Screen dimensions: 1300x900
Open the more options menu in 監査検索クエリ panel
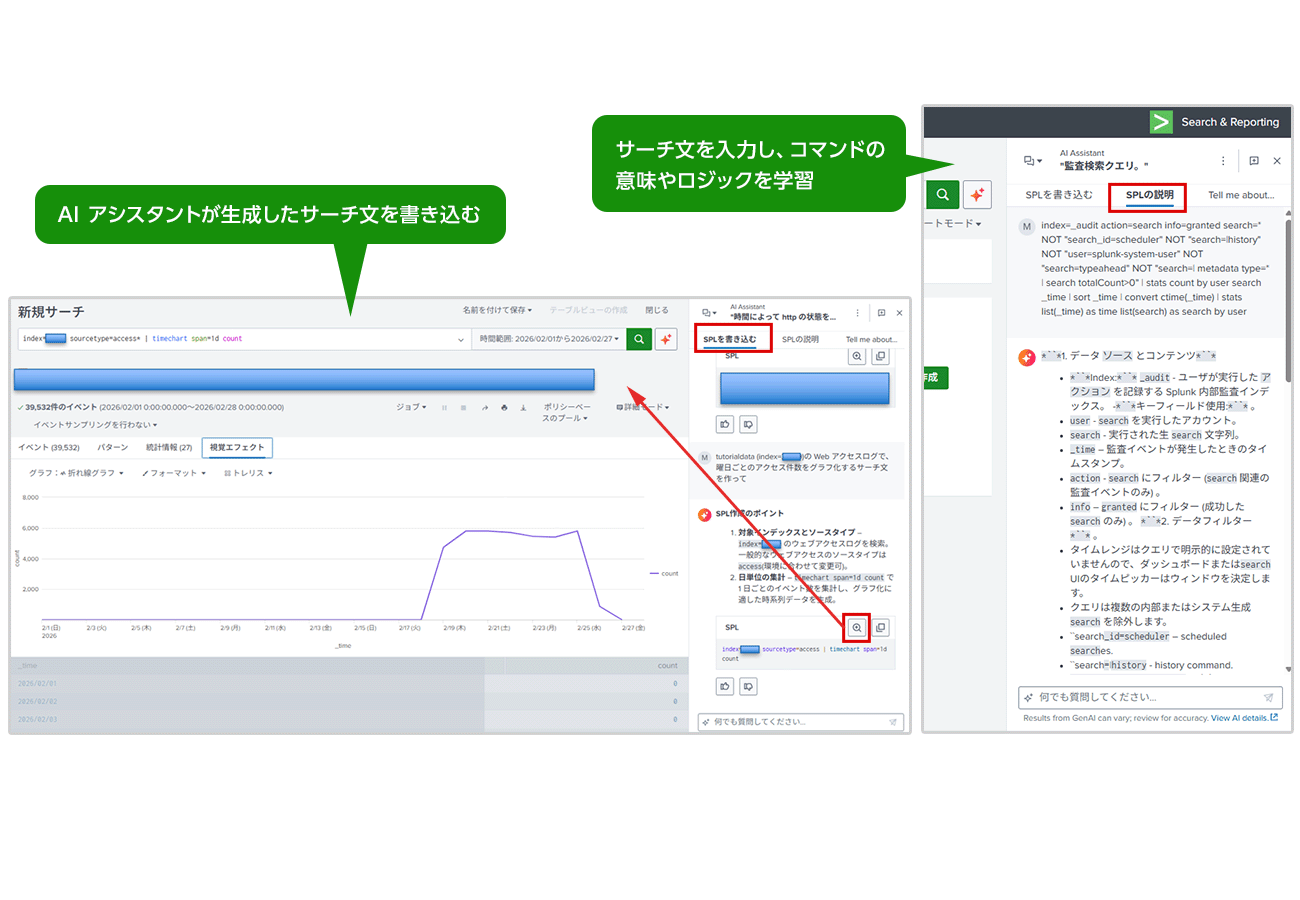click(x=1223, y=160)
